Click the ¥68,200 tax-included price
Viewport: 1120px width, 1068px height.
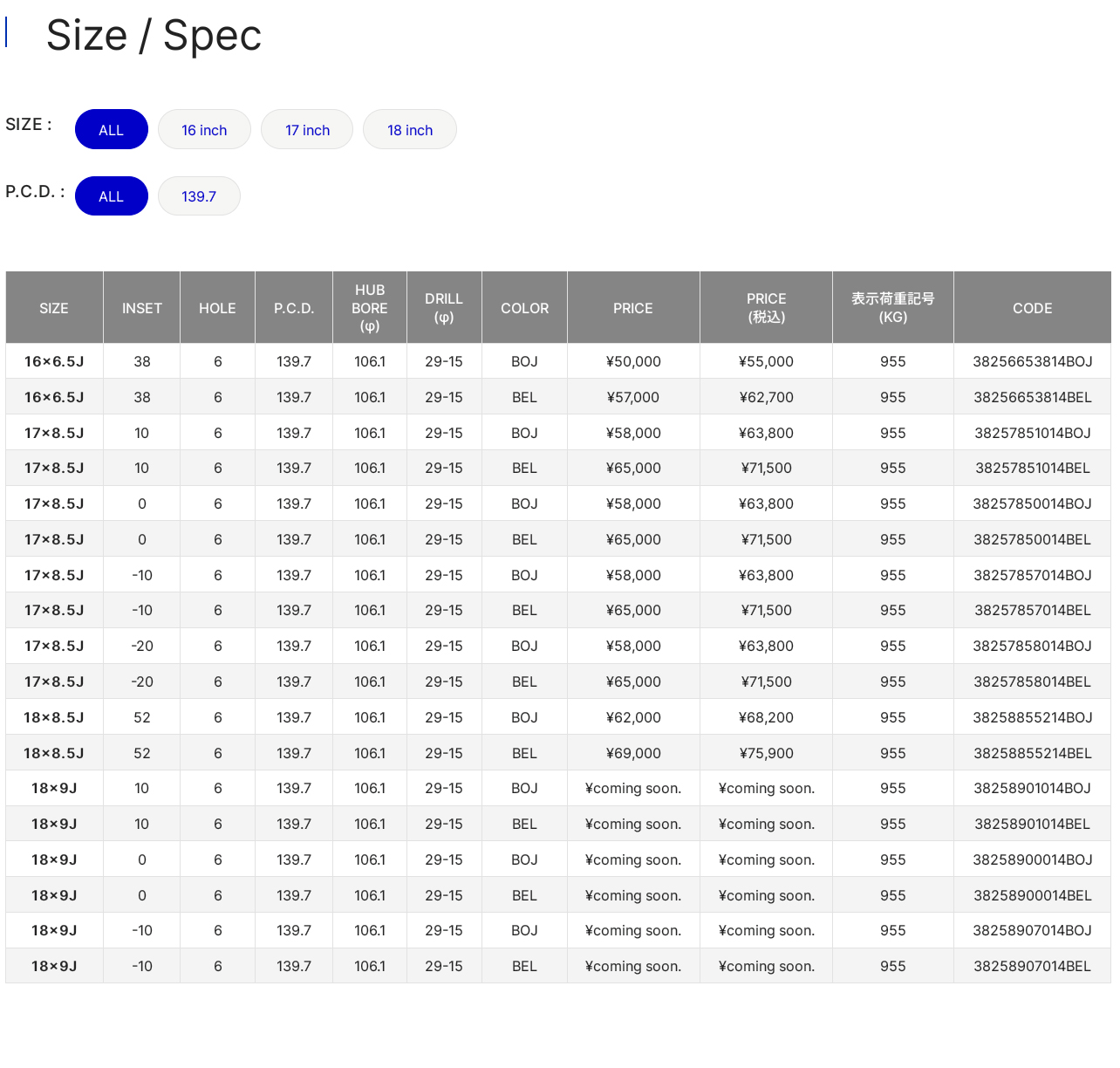click(x=767, y=717)
